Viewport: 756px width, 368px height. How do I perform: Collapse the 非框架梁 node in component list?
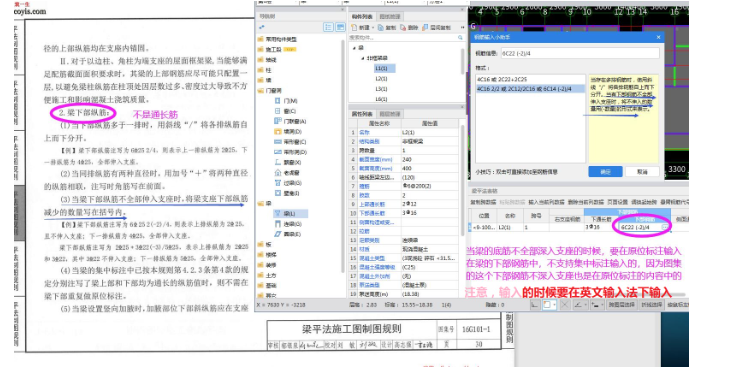(363, 58)
